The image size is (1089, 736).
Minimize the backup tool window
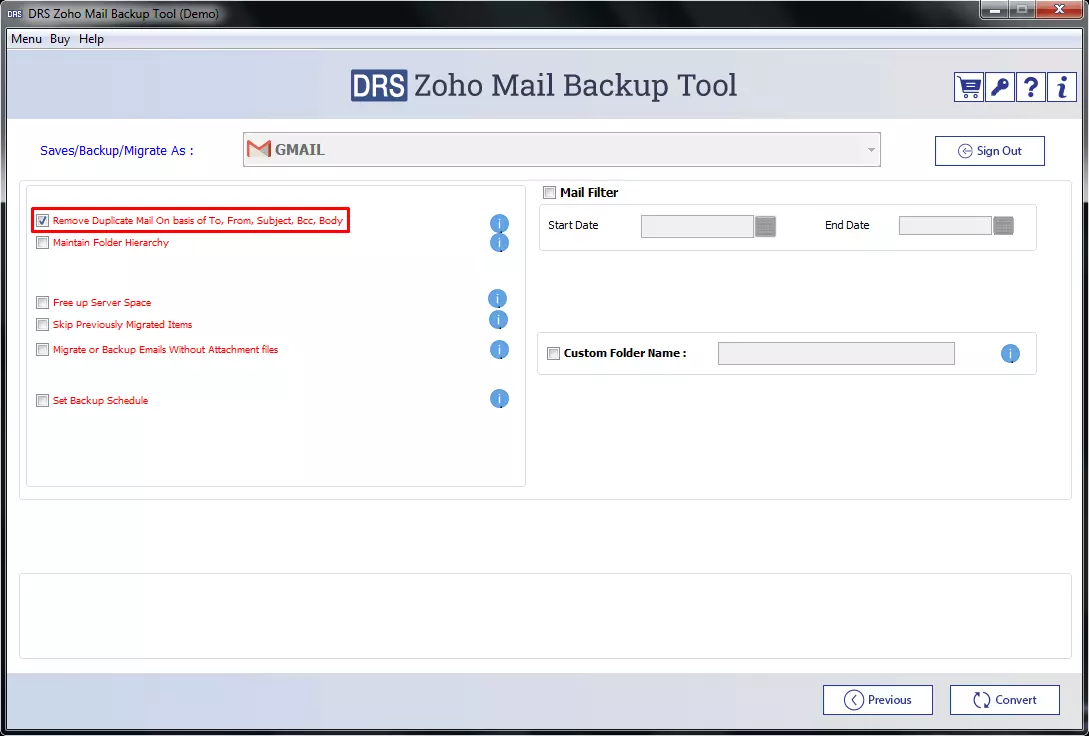(995, 9)
